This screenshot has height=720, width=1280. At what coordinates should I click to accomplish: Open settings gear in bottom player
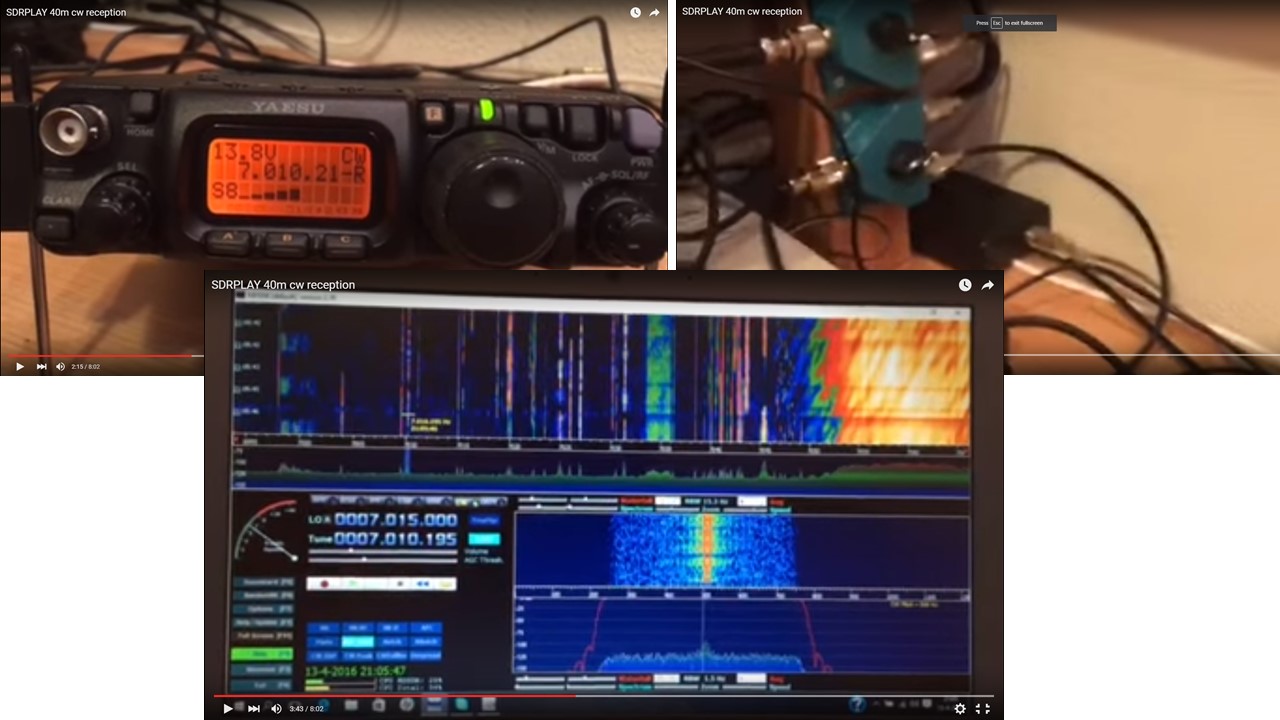pyautogui.click(x=960, y=708)
